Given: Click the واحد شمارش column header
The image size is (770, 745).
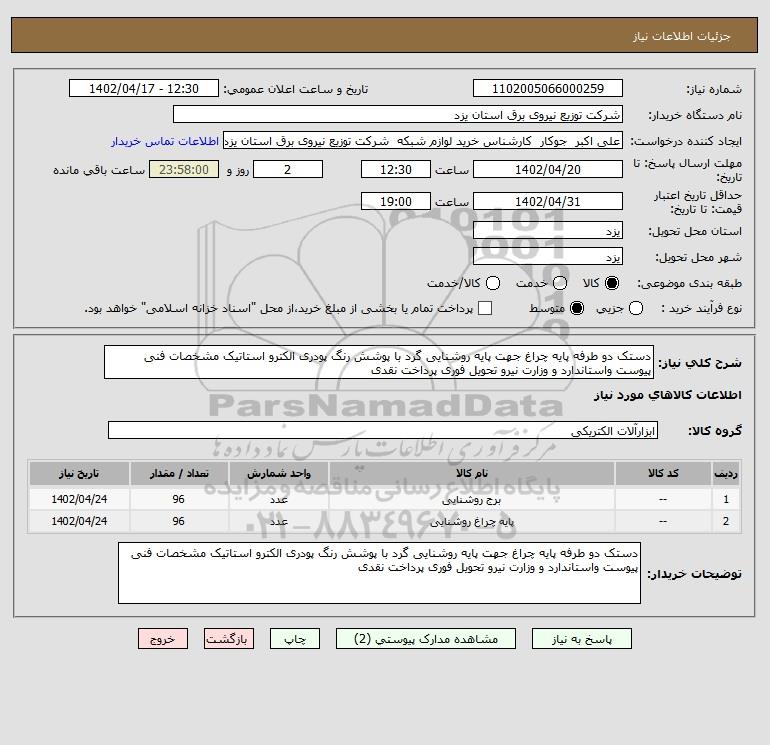Looking at the screenshot, I should point(278,473).
